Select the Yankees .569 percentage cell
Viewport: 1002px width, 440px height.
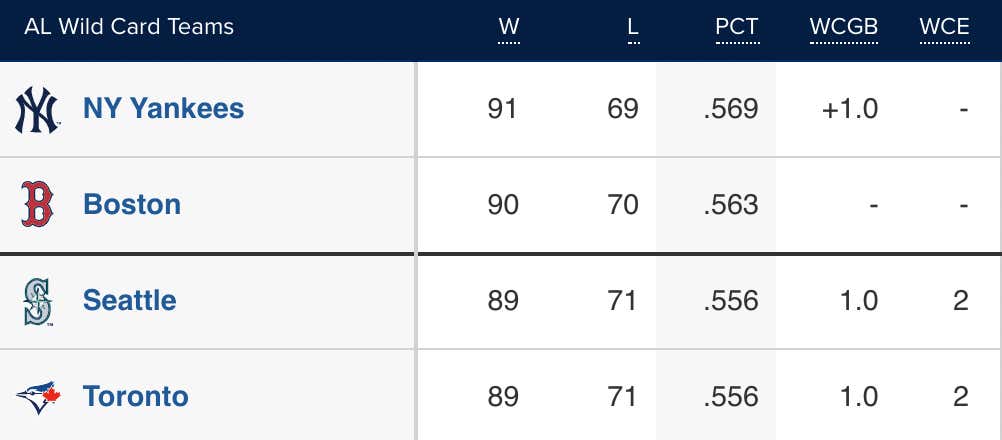pyautogui.click(x=730, y=109)
